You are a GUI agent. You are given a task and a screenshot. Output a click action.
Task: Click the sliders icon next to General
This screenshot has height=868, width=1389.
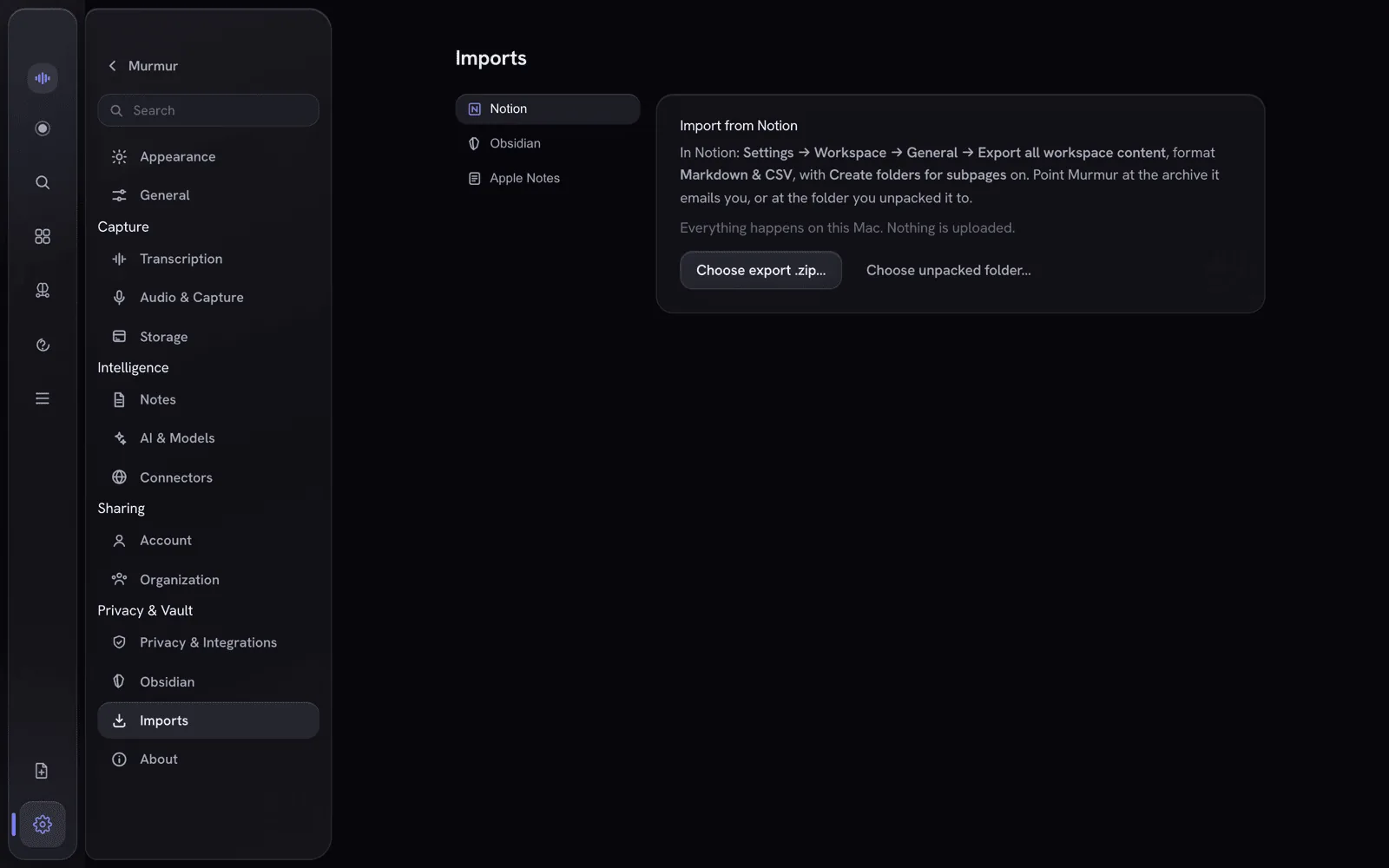(120, 195)
